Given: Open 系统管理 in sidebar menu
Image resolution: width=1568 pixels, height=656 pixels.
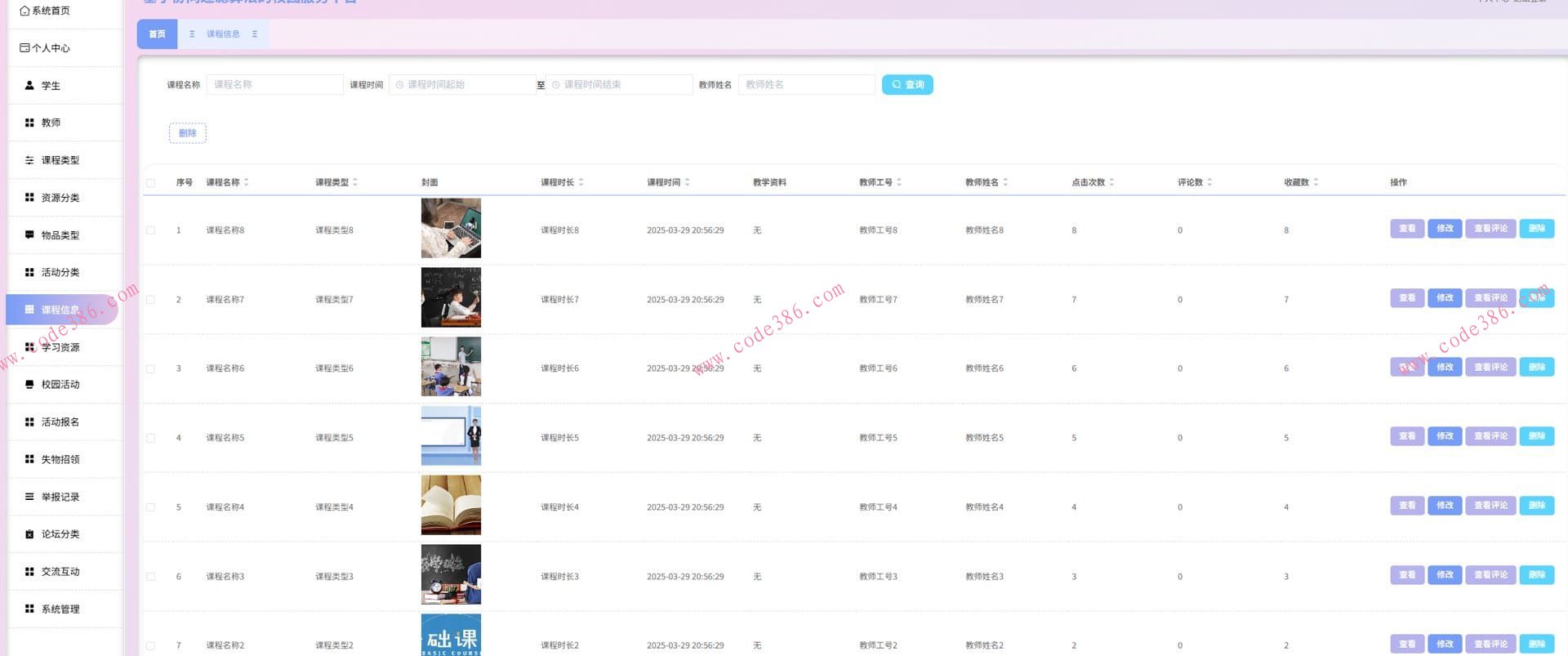Looking at the screenshot, I should [x=60, y=609].
